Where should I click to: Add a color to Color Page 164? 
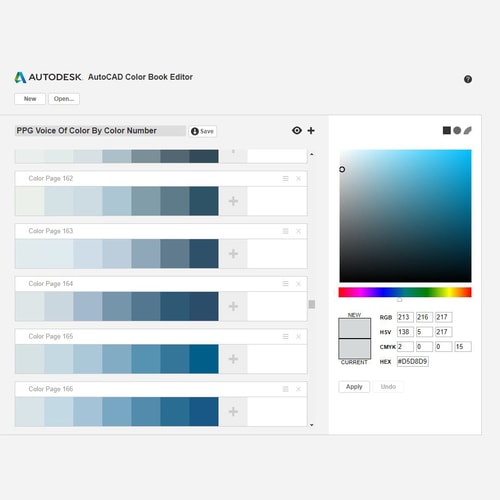tap(233, 306)
